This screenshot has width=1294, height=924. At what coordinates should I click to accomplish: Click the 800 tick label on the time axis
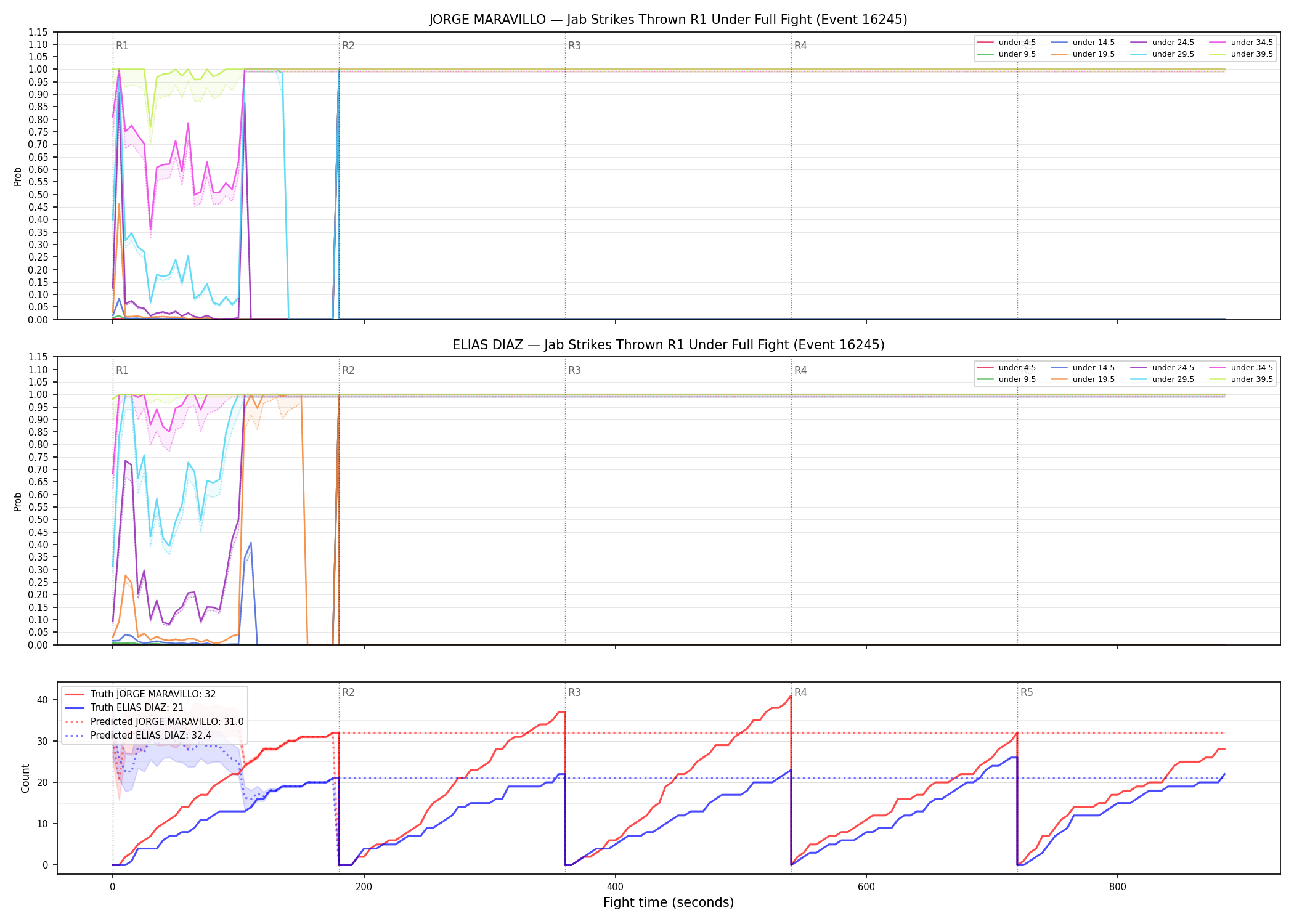click(x=1117, y=887)
